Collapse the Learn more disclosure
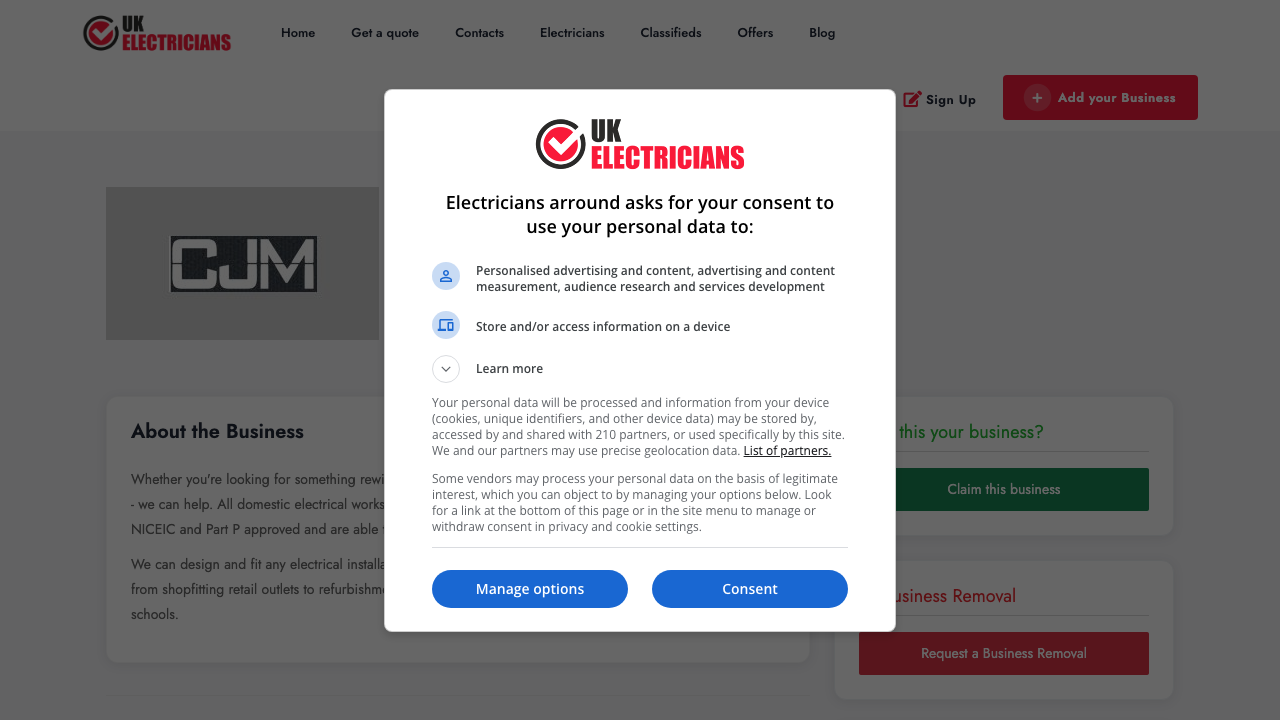This screenshot has height=720, width=1280. click(x=445, y=368)
